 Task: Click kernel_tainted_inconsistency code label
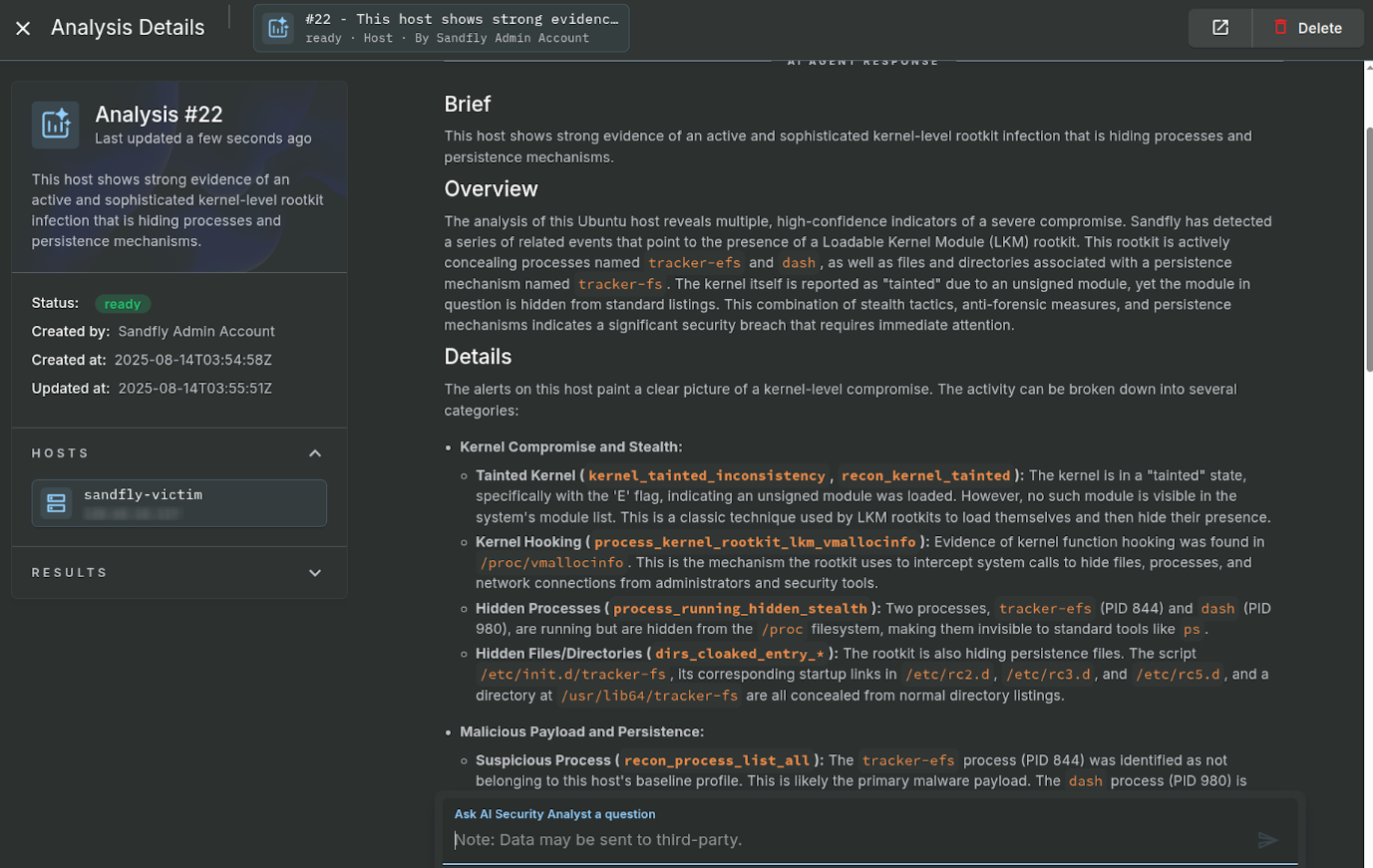tap(707, 476)
